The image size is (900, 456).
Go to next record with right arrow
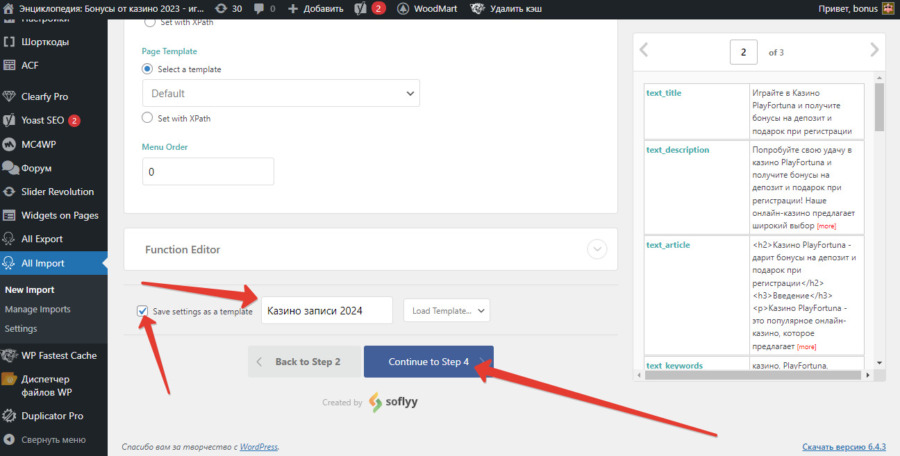[874, 50]
